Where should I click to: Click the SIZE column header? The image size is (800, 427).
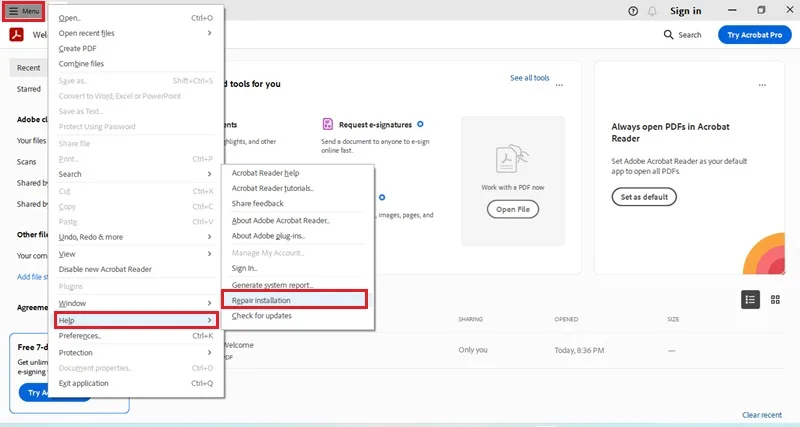click(673, 319)
